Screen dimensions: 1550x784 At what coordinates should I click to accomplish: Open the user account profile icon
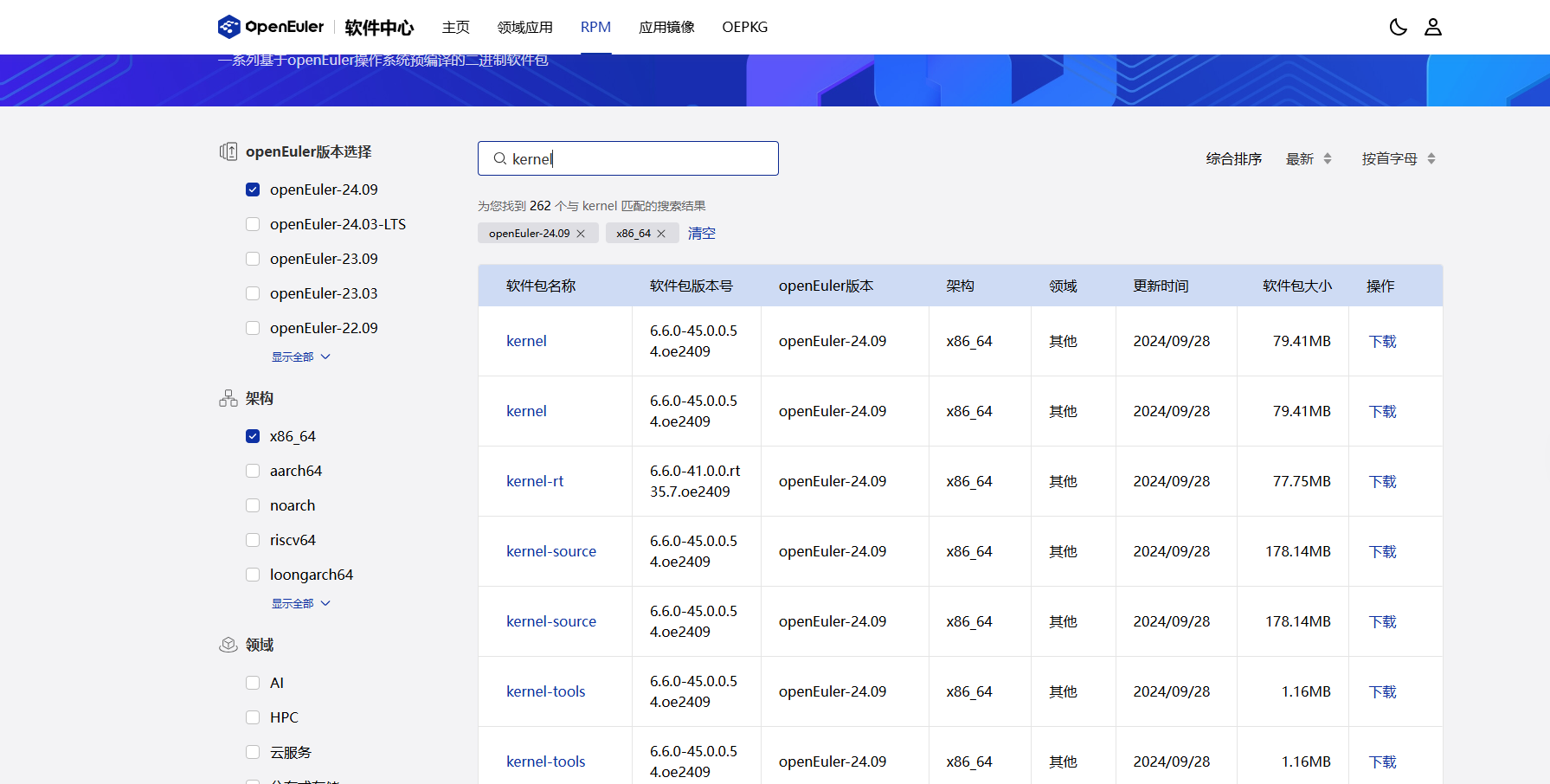pyautogui.click(x=1433, y=27)
